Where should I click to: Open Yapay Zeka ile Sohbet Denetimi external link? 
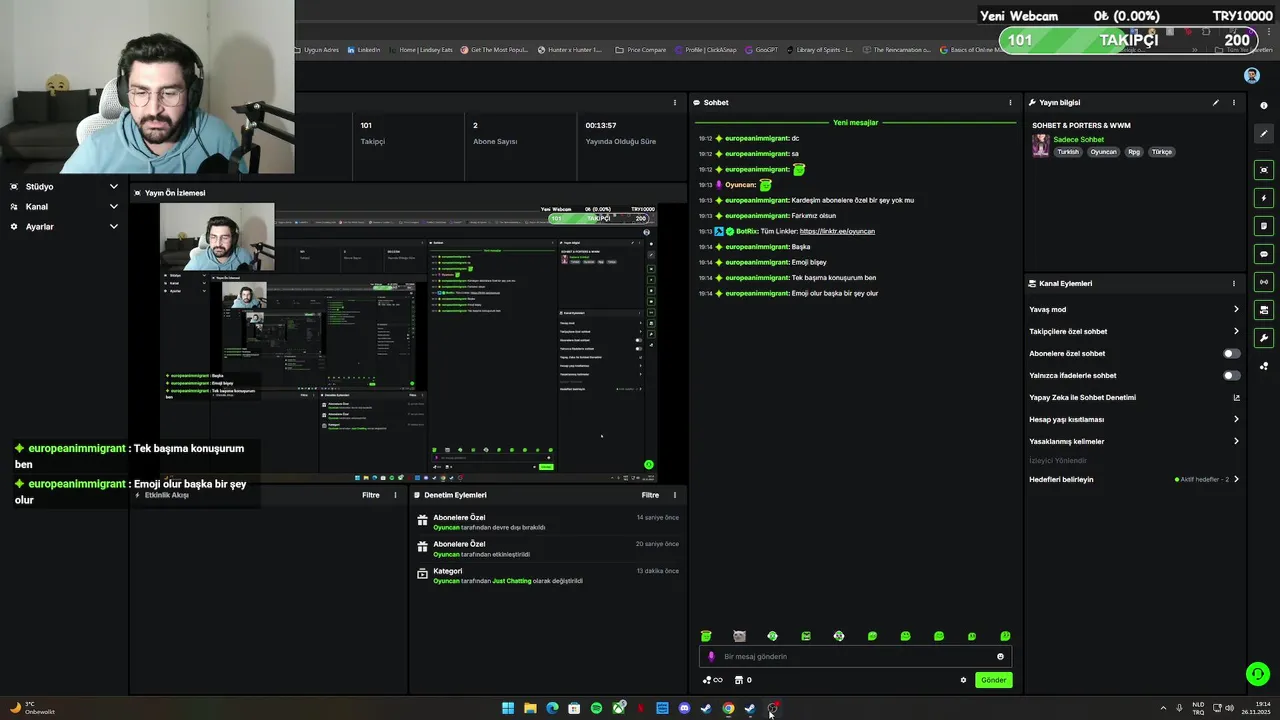tap(1236, 397)
